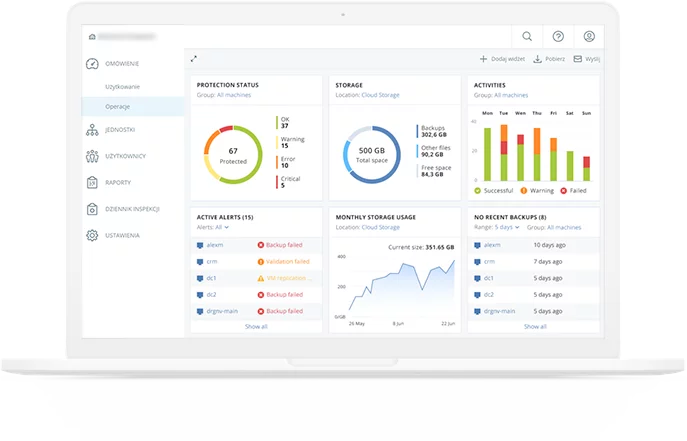Click the Dodaj widżet button
Screen dimensions: 687x441
(x=502, y=59)
